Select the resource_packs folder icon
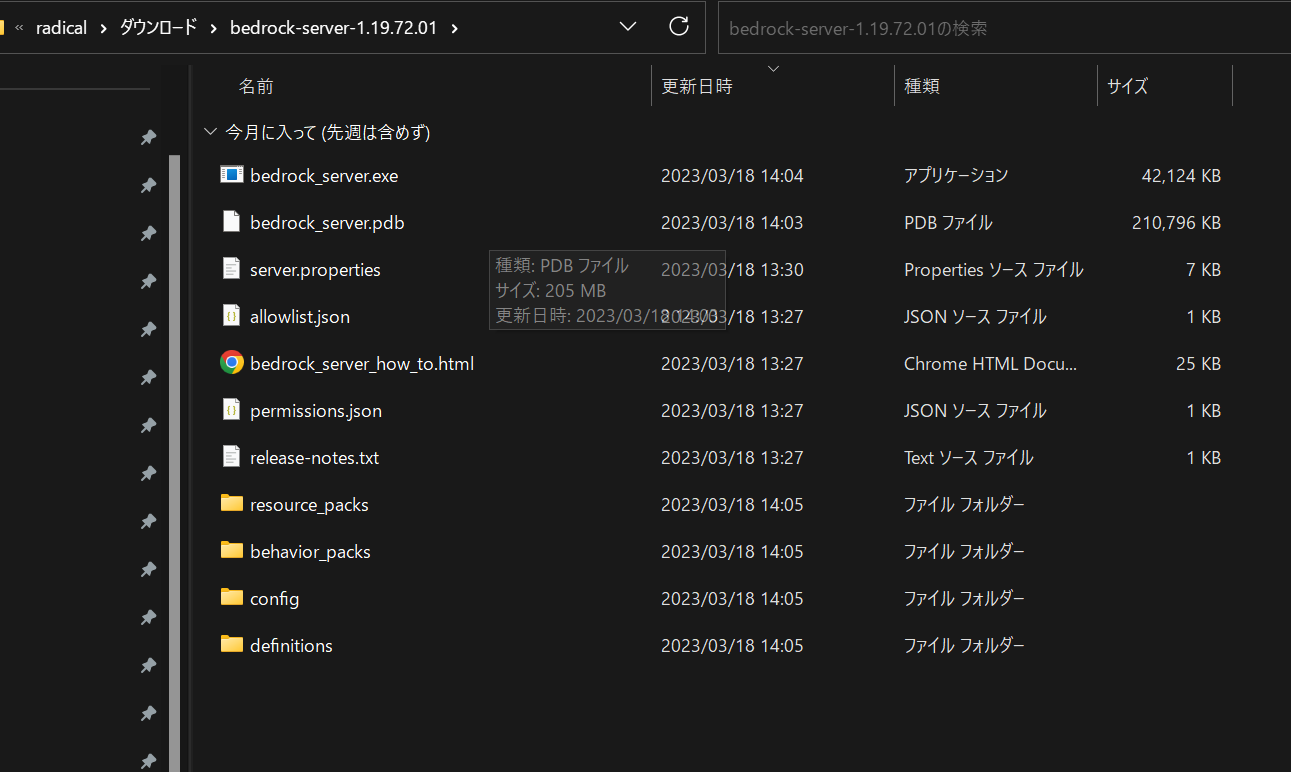 (x=231, y=504)
